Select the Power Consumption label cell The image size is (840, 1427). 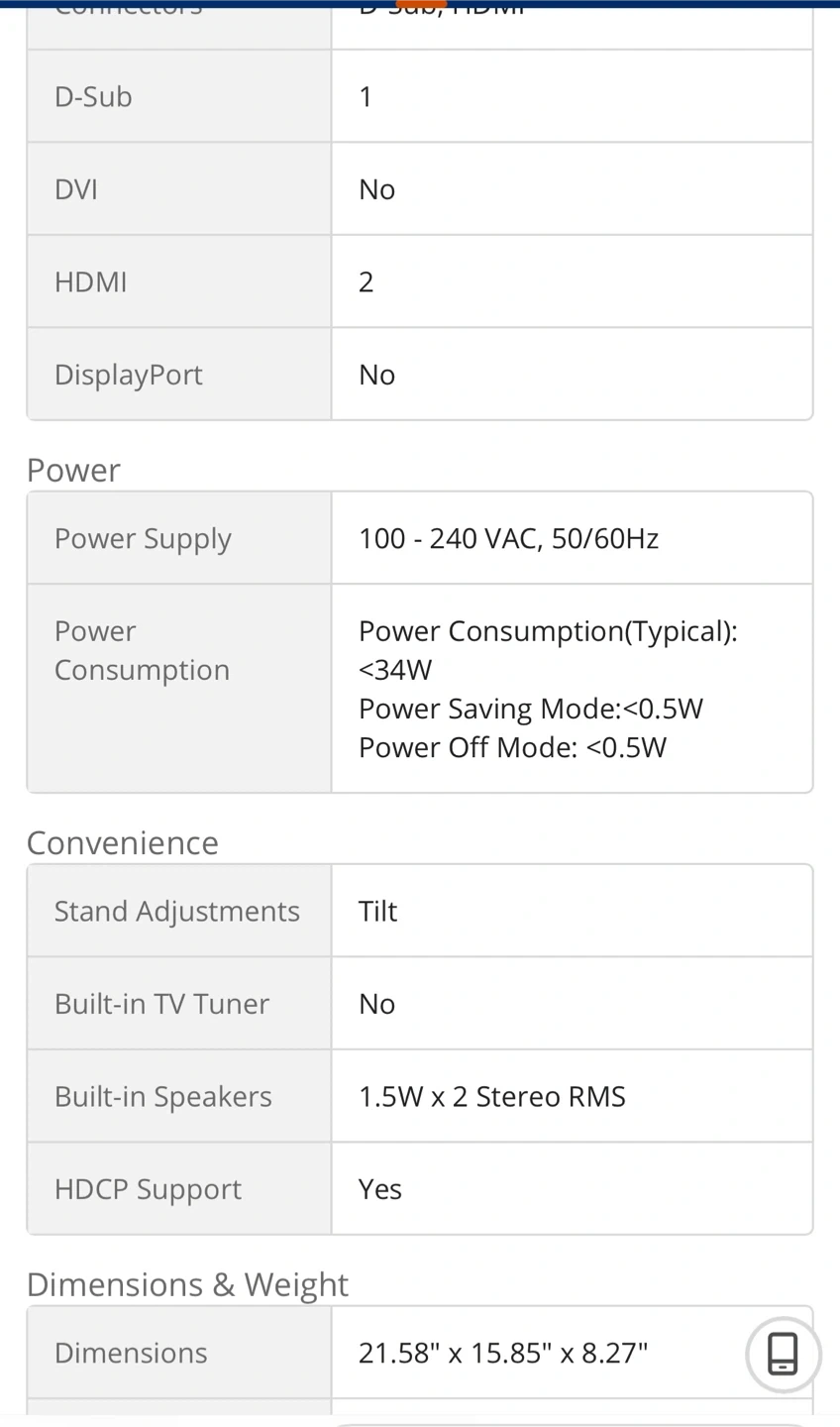tap(142, 650)
